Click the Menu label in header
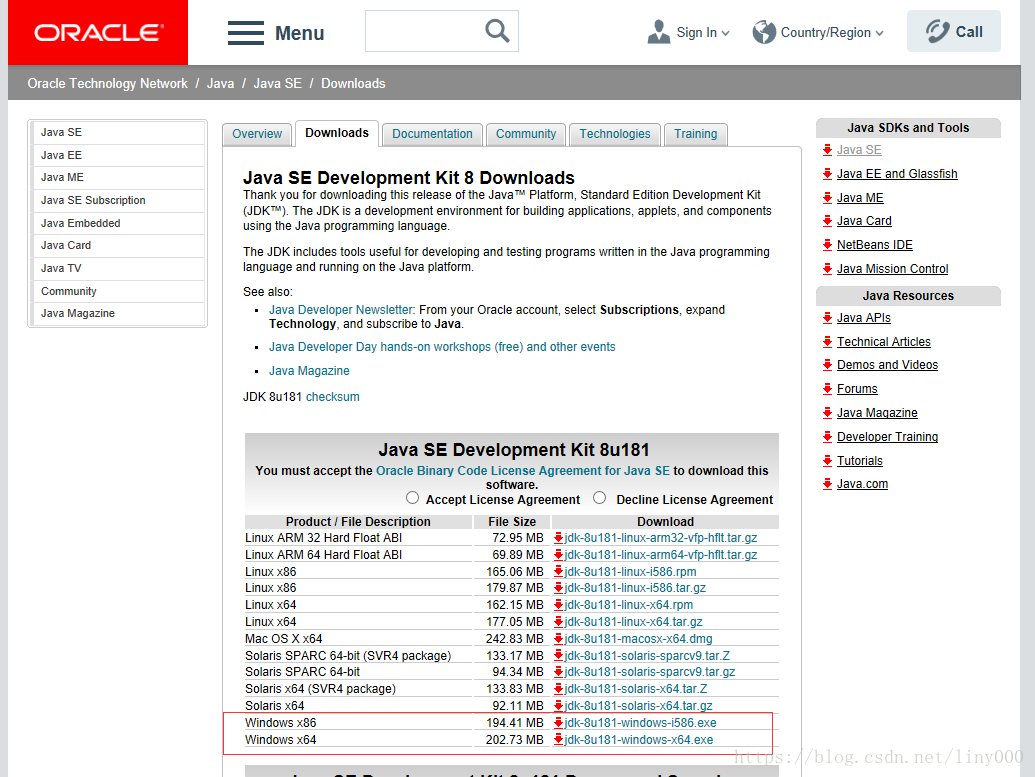This screenshot has width=1035, height=777. click(300, 33)
